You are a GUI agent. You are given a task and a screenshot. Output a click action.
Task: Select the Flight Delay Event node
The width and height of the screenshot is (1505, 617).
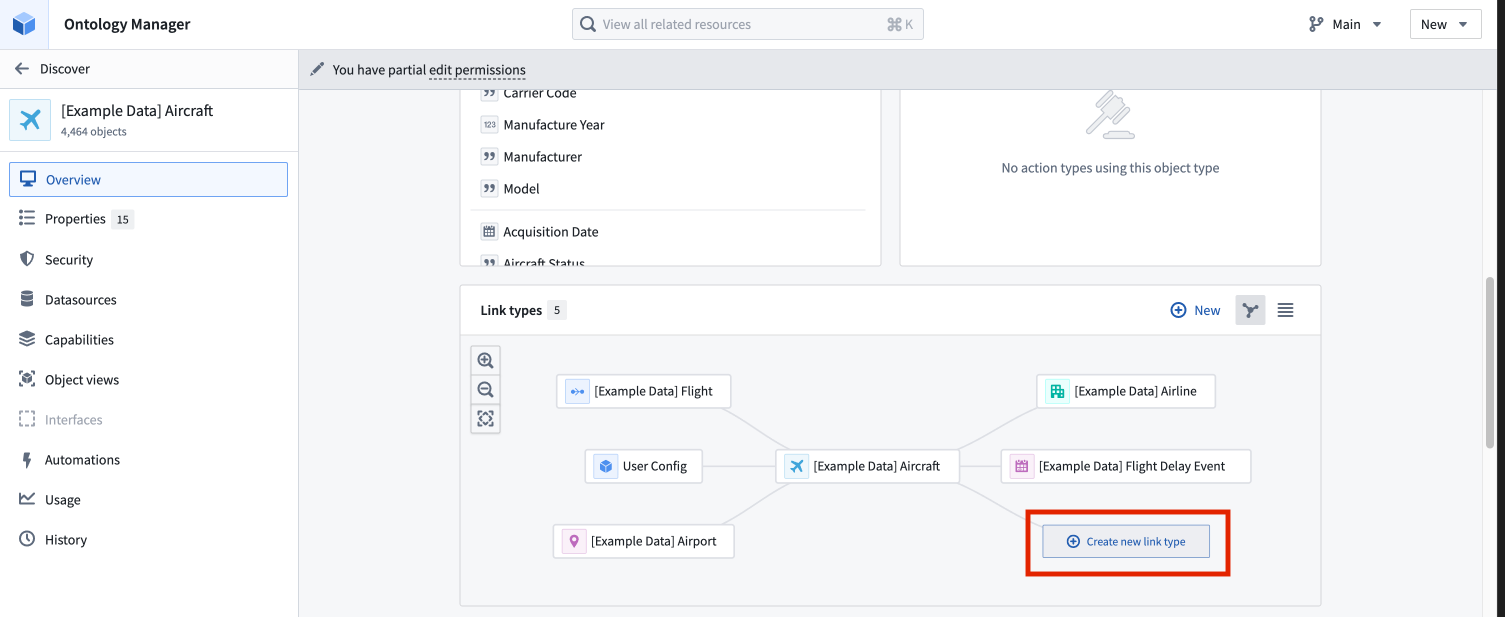pyautogui.click(x=1126, y=466)
